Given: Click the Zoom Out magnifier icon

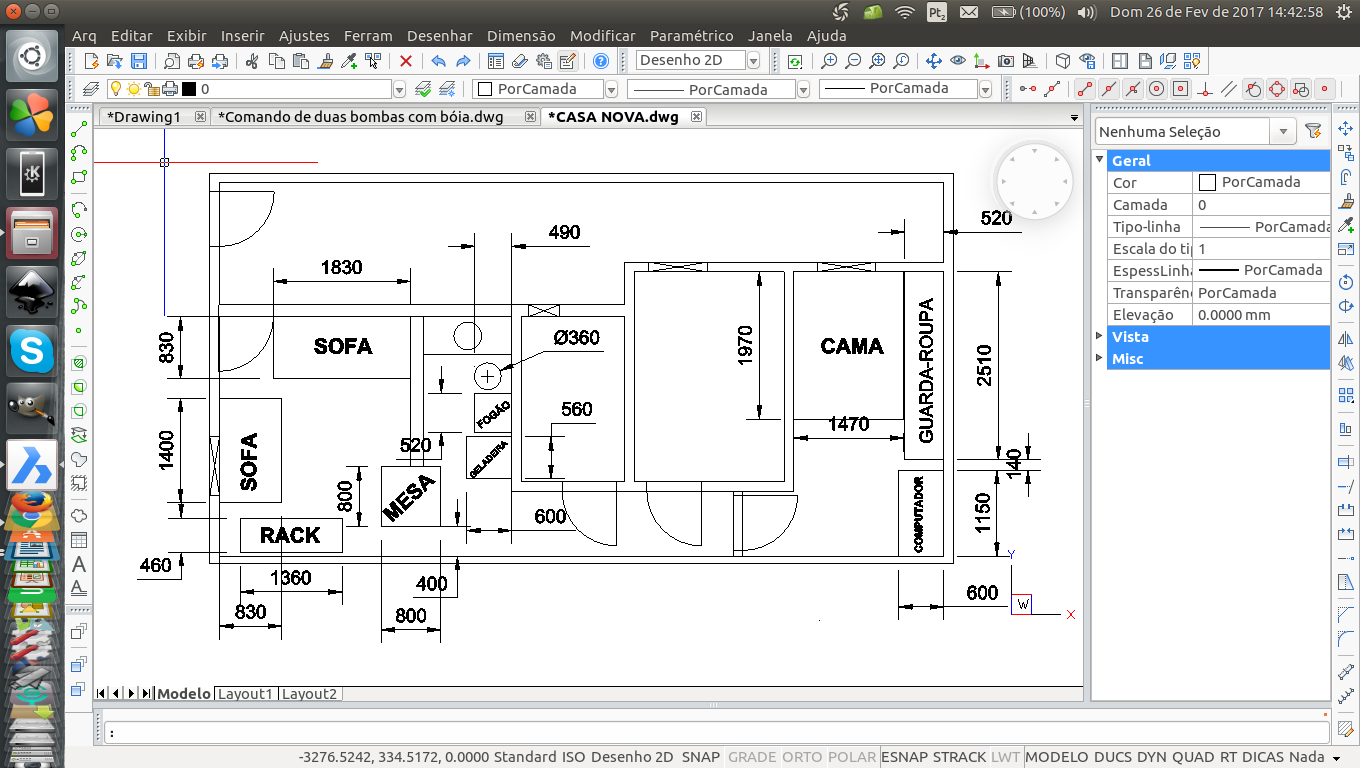Looking at the screenshot, I should point(853,61).
